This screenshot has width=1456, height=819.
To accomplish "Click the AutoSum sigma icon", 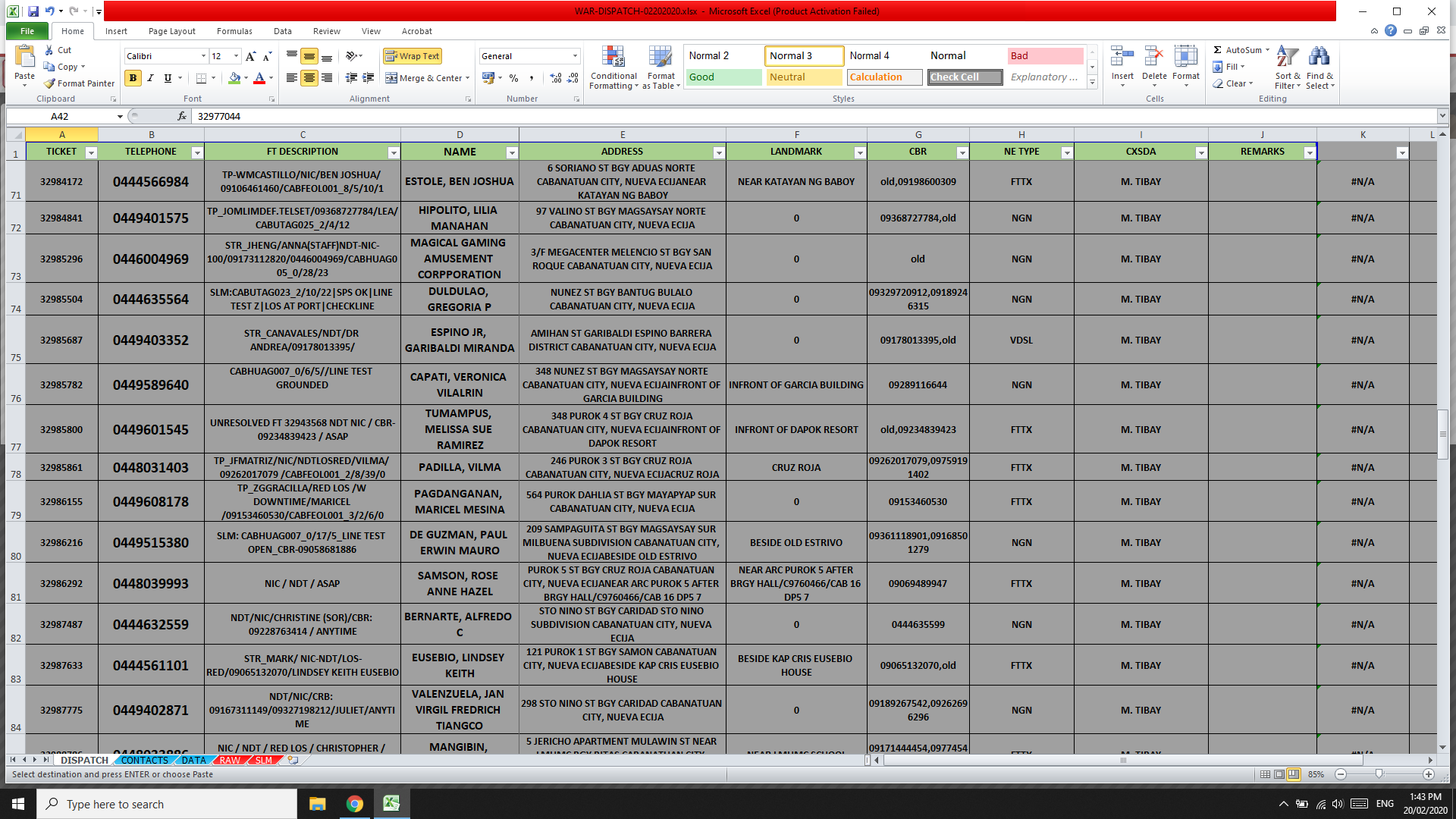I will tap(1217, 50).
